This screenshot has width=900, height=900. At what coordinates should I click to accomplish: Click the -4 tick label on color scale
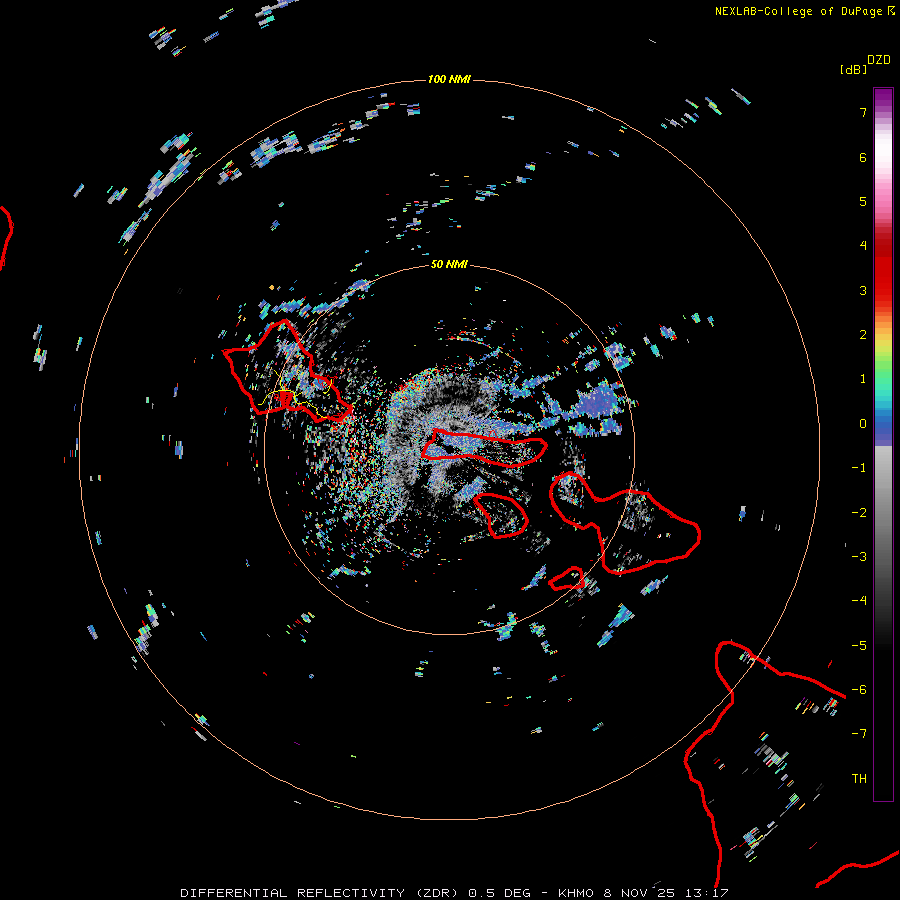[x=859, y=601]
